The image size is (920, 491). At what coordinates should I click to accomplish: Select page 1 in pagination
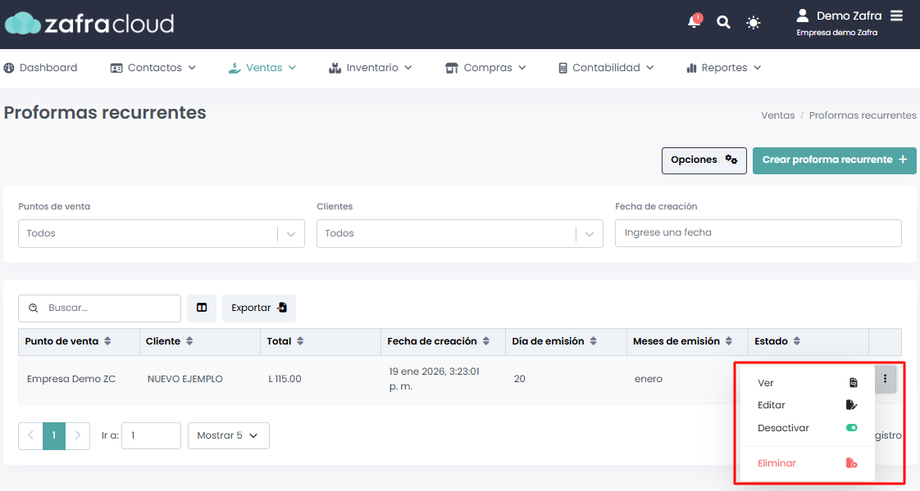[x=54, y=436]
